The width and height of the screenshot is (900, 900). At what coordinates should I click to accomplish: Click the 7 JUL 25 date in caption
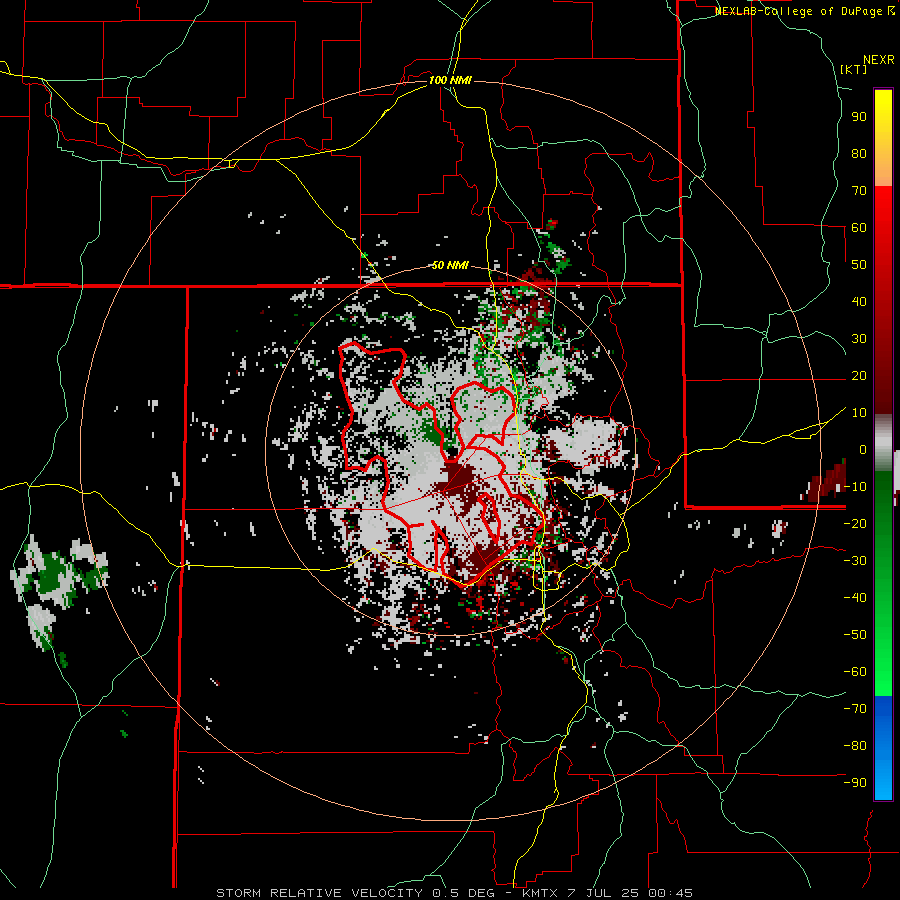click(x=604, y=893)
